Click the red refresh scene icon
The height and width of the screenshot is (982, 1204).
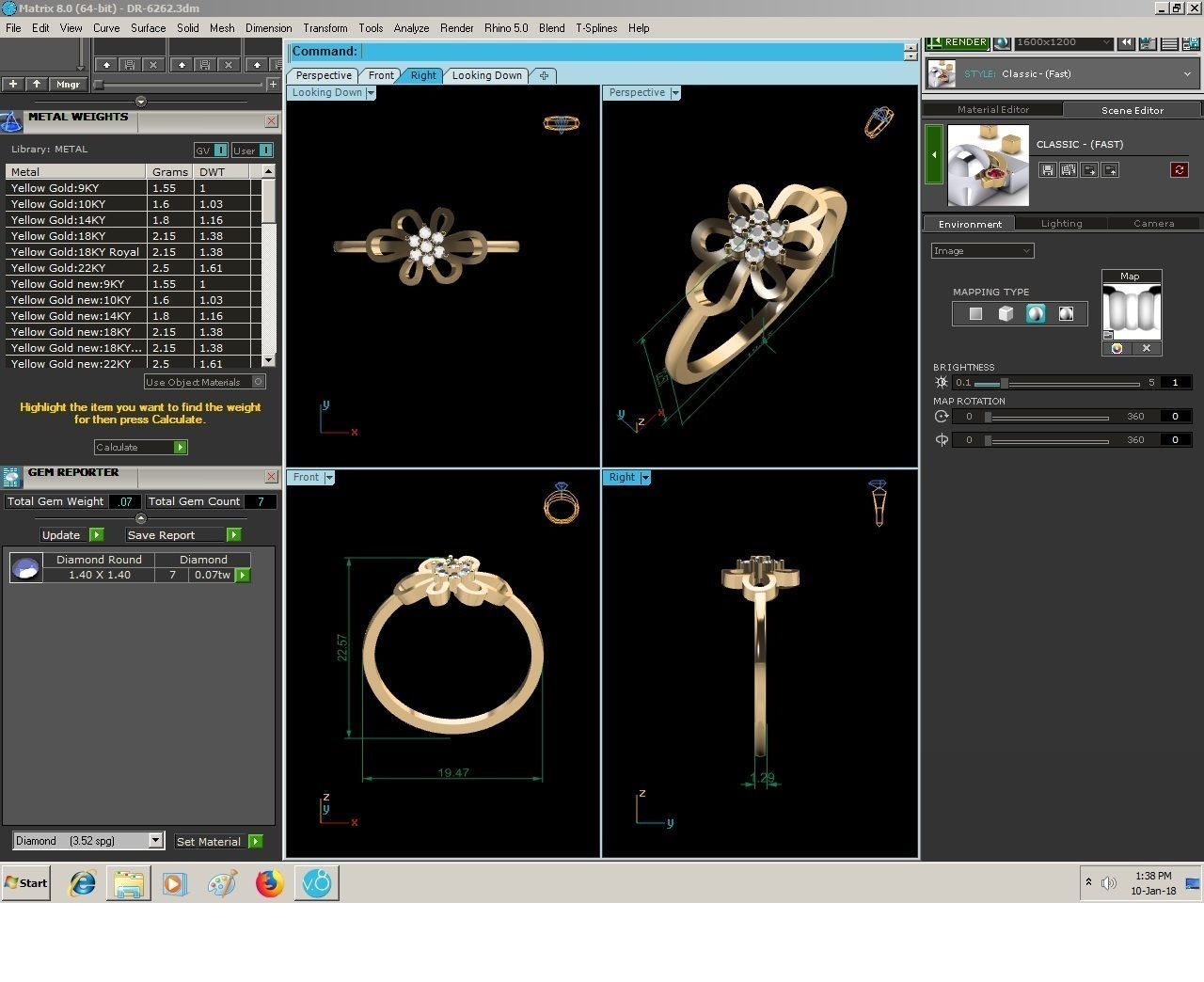[1180, 169]
